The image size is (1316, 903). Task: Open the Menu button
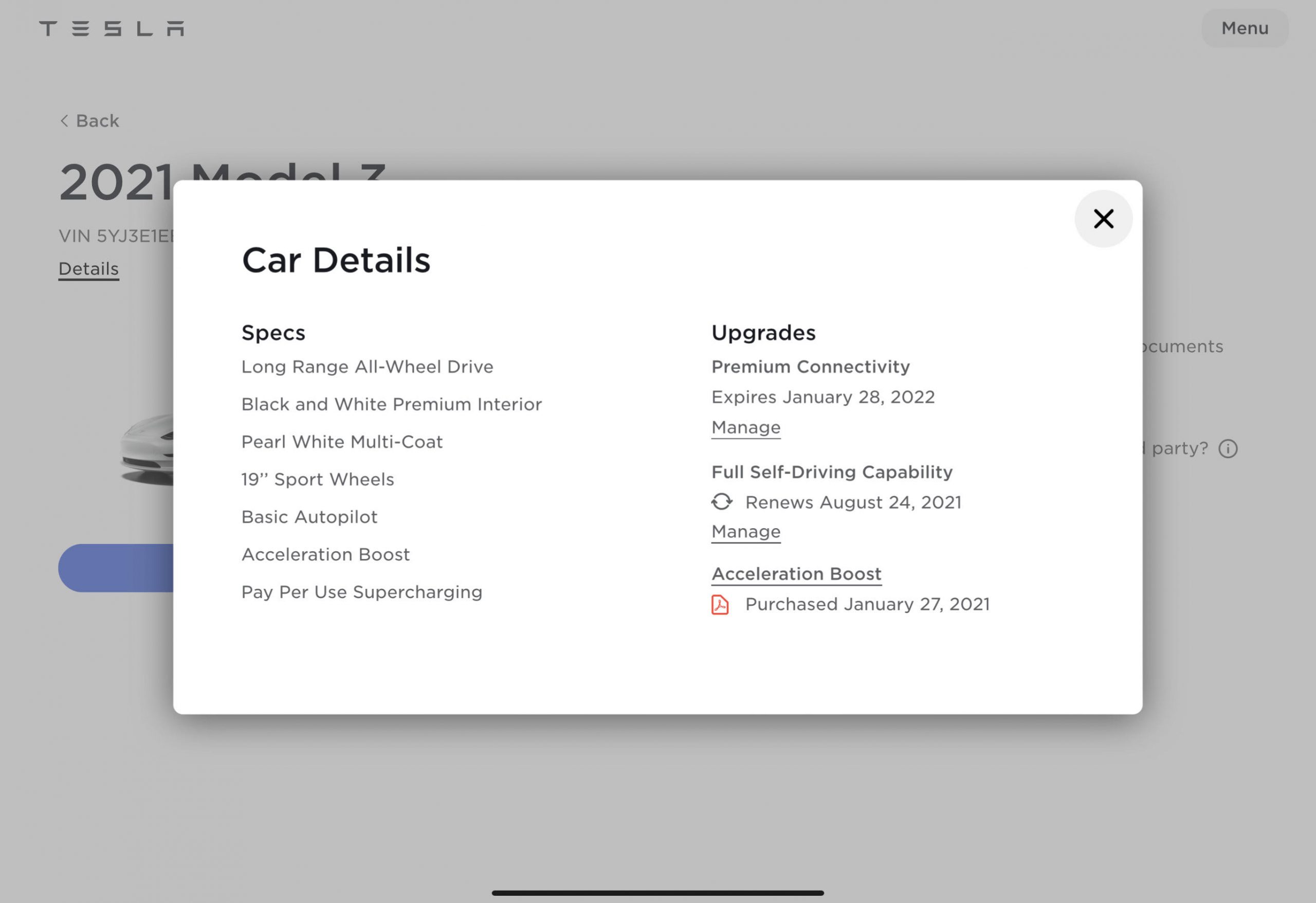1244,28
